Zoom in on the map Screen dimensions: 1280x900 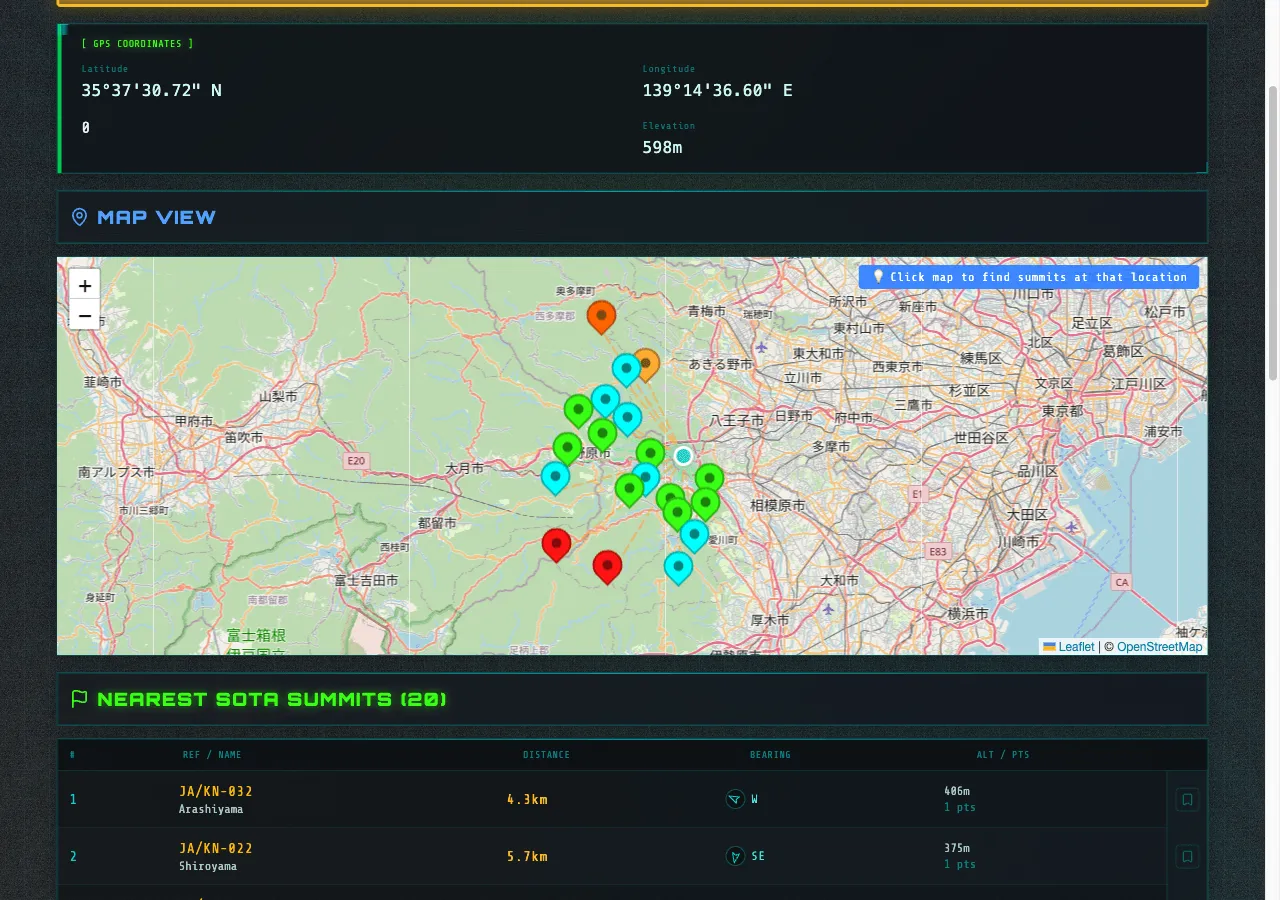tap(85, 286)
